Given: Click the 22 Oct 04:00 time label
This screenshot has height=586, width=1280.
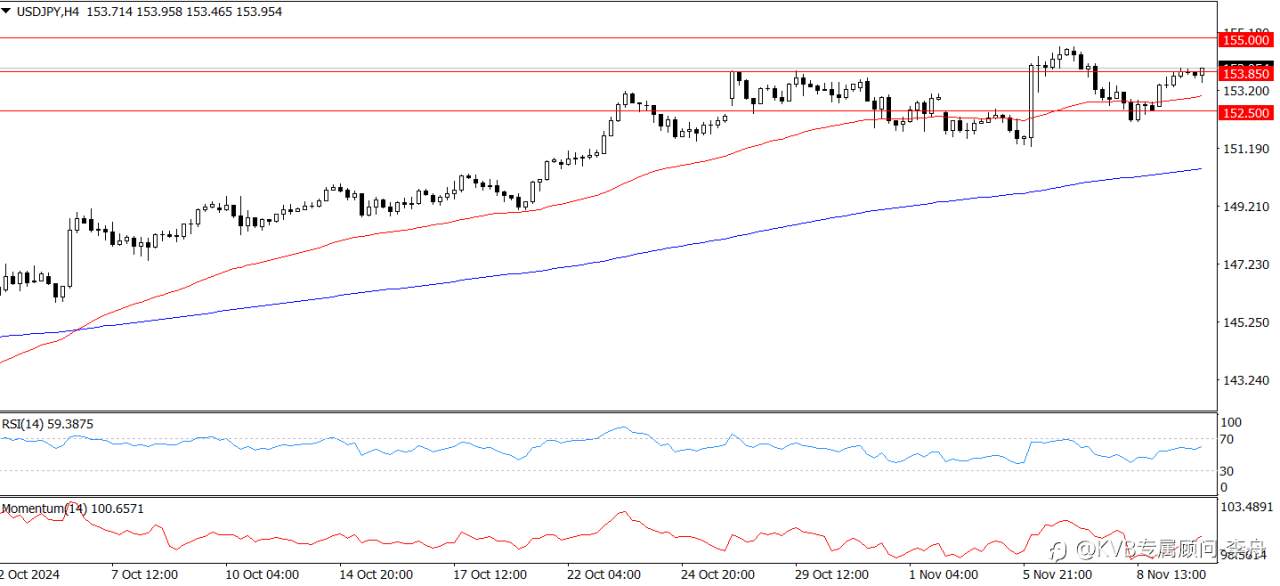Looking at the screenshot, I should point(604,576).
